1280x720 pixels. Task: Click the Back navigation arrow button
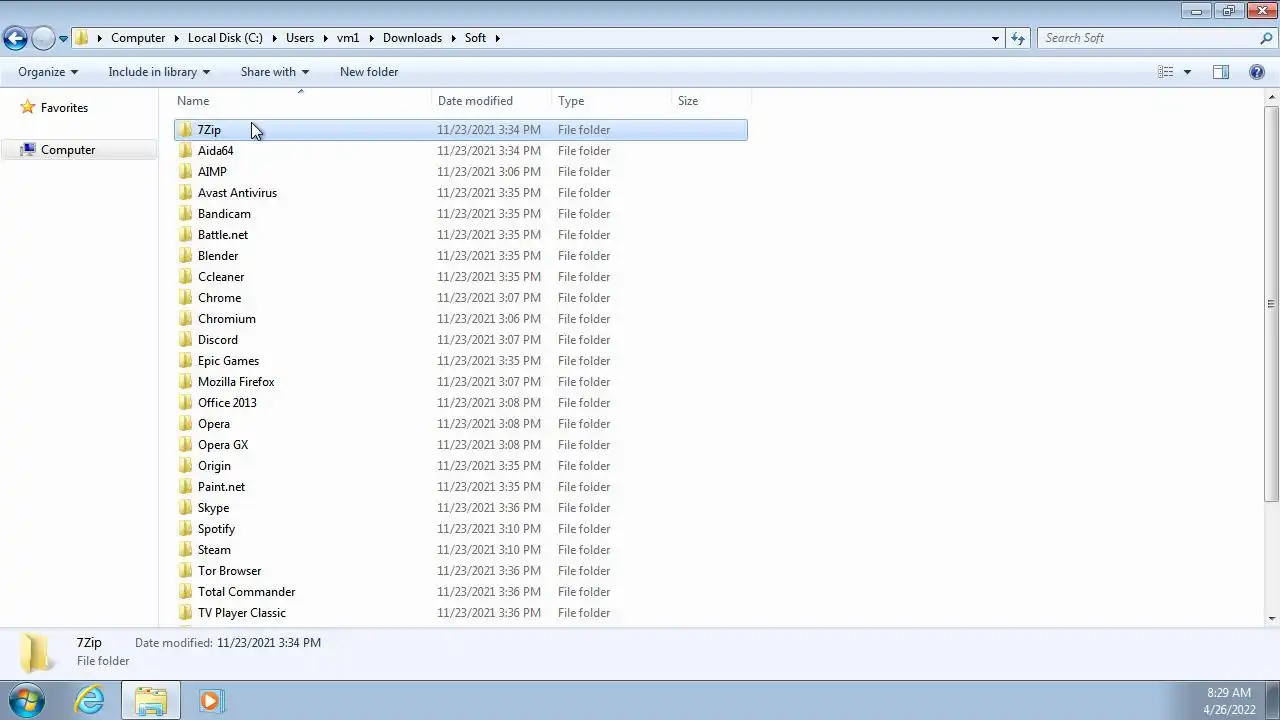tap(15, 38)
